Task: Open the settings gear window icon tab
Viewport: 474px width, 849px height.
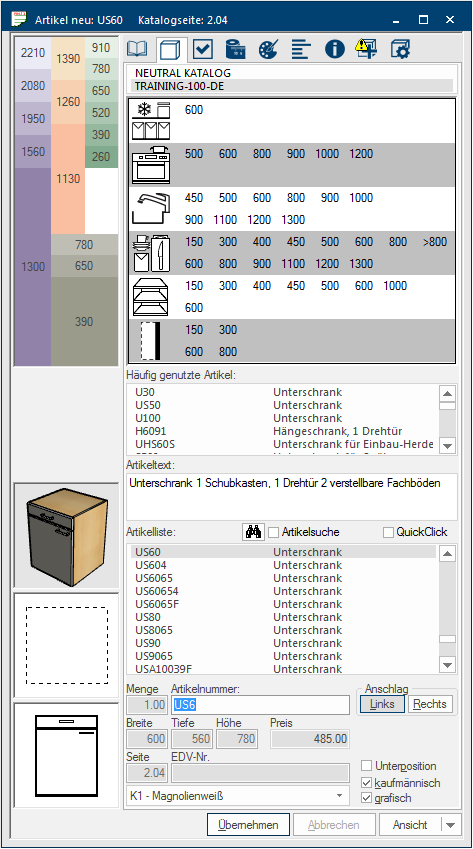Action: pyautogui.click(x=400, y=49)
